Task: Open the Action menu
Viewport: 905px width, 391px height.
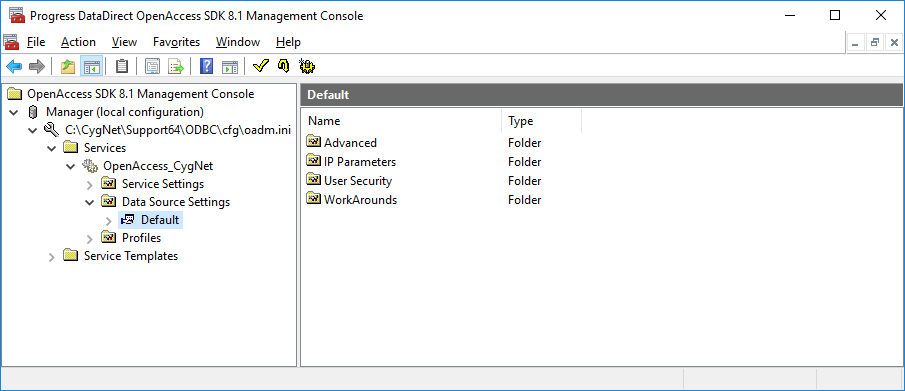Action: [x=78, y=42]
